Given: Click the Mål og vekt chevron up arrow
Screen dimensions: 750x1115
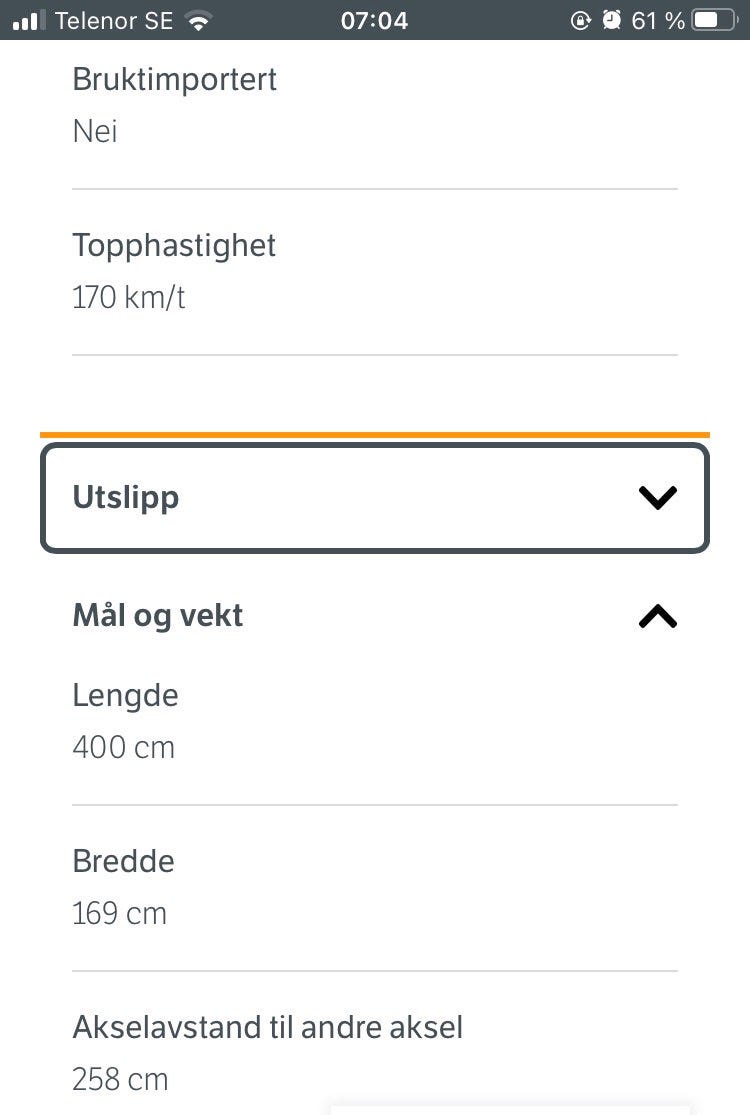Looking at the screenshot, I should pos(658,616).
